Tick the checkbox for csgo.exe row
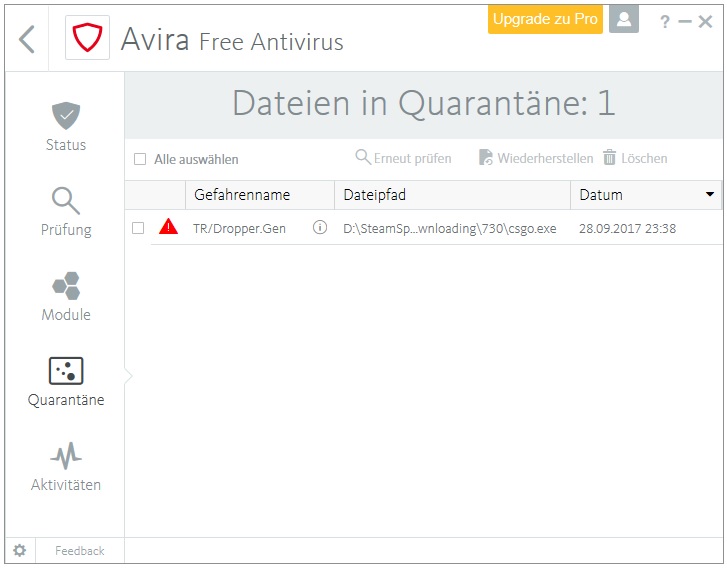 click(x=138, y=228)
